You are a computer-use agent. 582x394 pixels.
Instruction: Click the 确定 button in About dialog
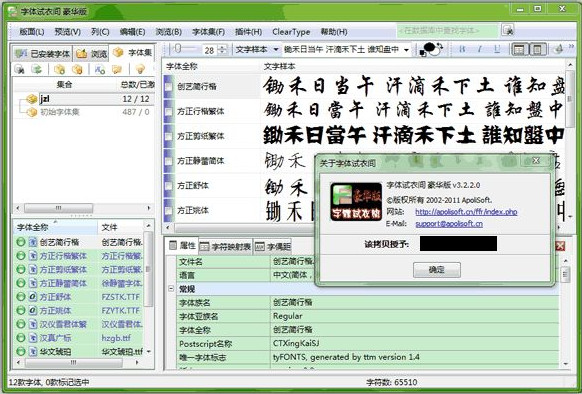tap(437, 270)
